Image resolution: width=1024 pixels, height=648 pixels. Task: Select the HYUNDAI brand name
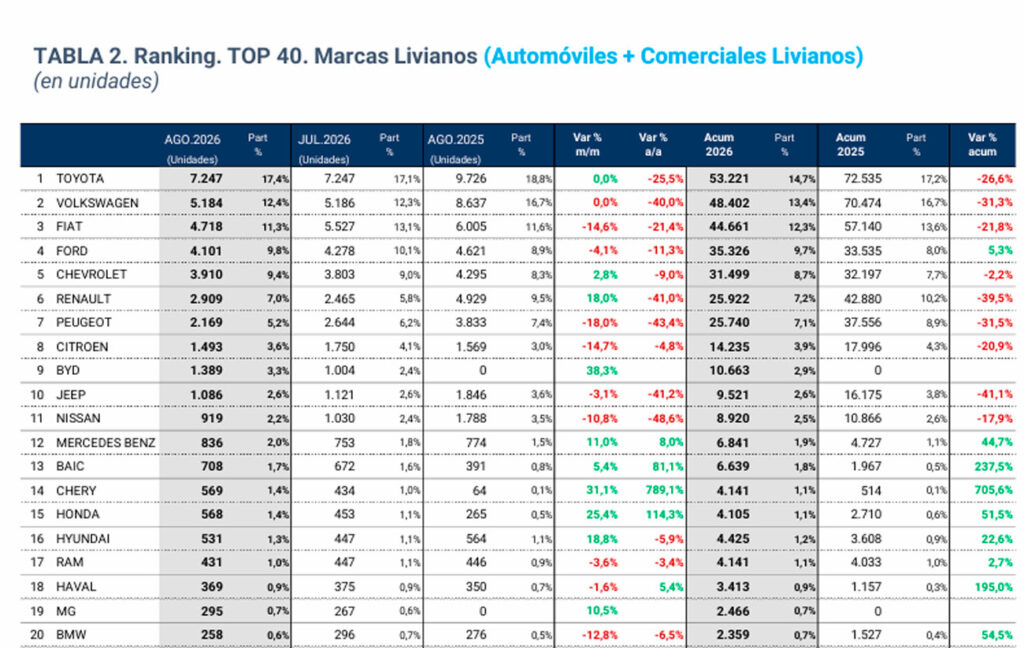[x=83, y=538]
